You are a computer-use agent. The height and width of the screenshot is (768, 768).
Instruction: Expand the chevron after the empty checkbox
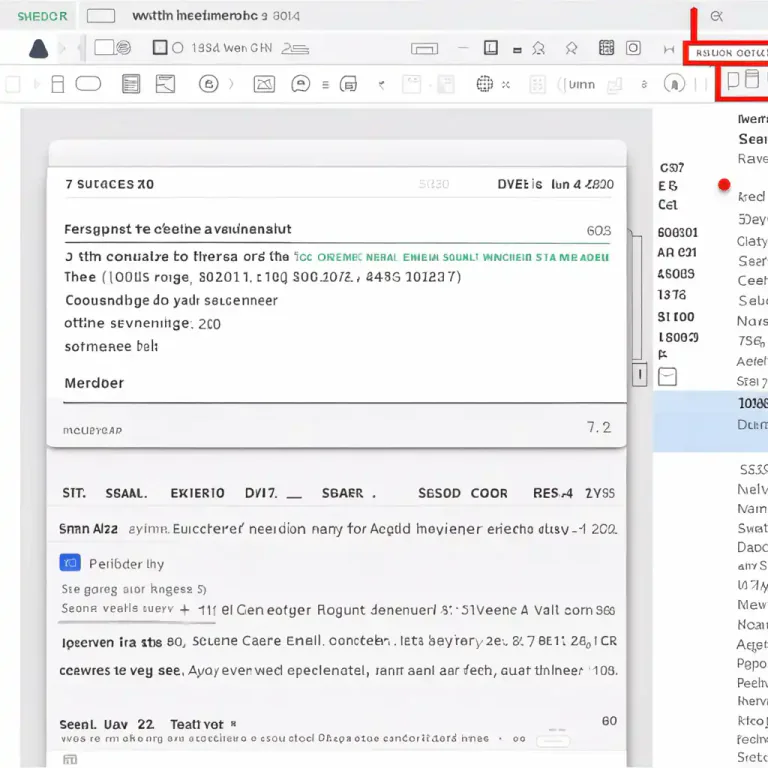(36, 84)
